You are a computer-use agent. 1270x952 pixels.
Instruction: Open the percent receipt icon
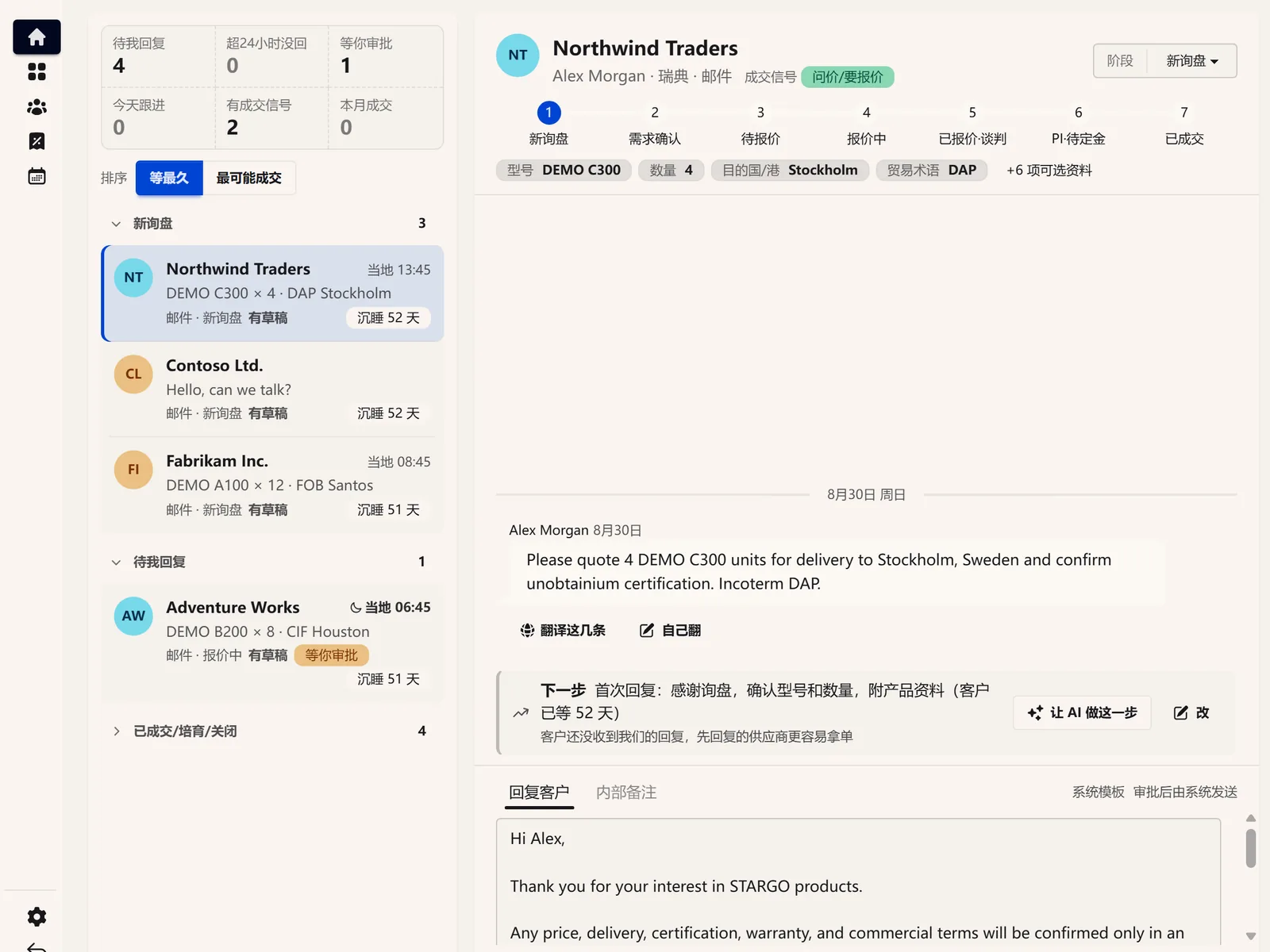(x=37, y=141)
